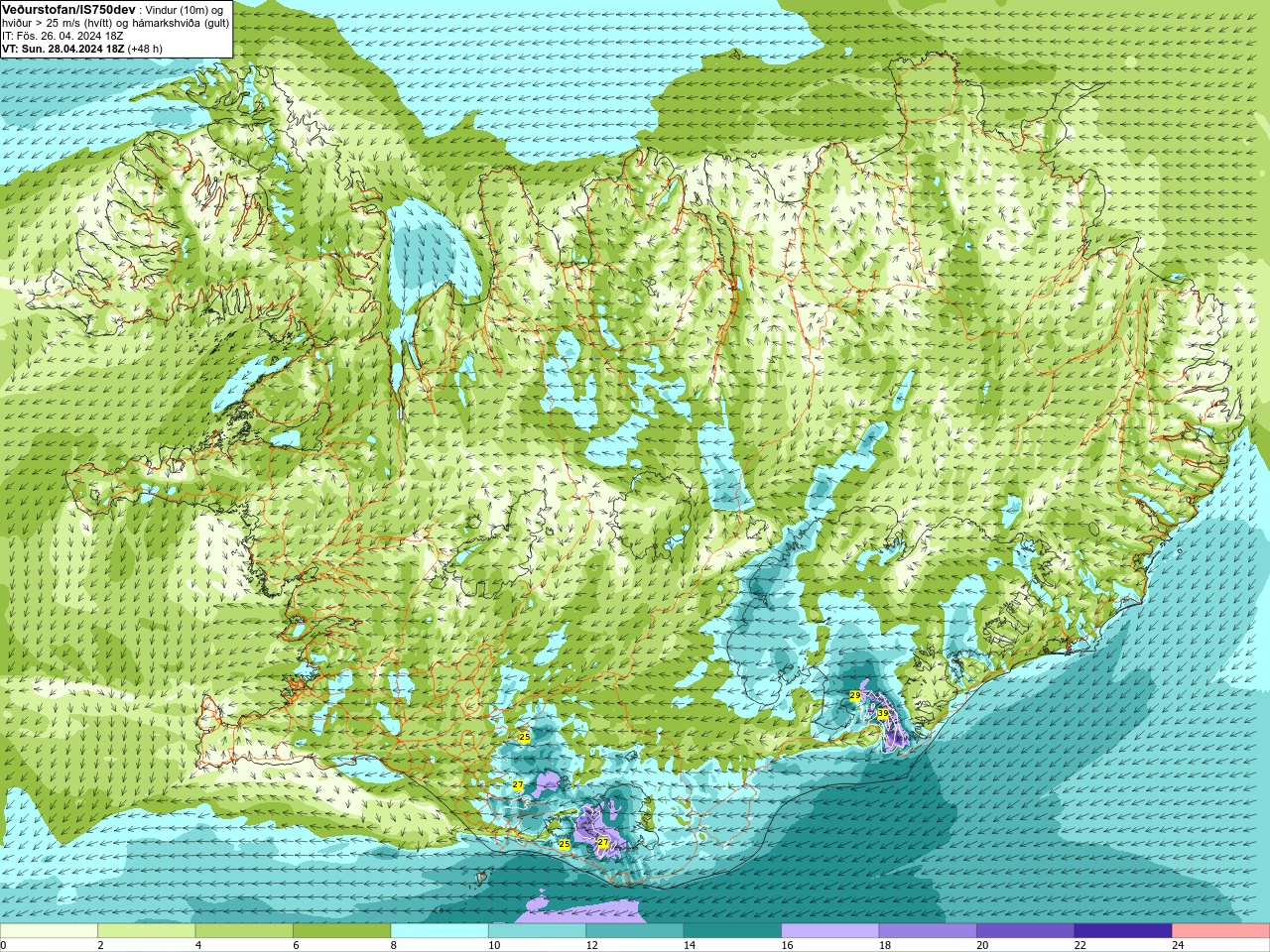Select the 10–12 m/s turquoise legend swatch

click(x=537, y=931)
